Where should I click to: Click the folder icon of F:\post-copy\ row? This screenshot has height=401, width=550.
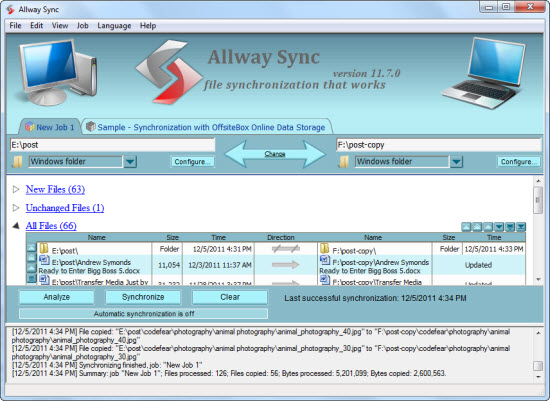324,248
